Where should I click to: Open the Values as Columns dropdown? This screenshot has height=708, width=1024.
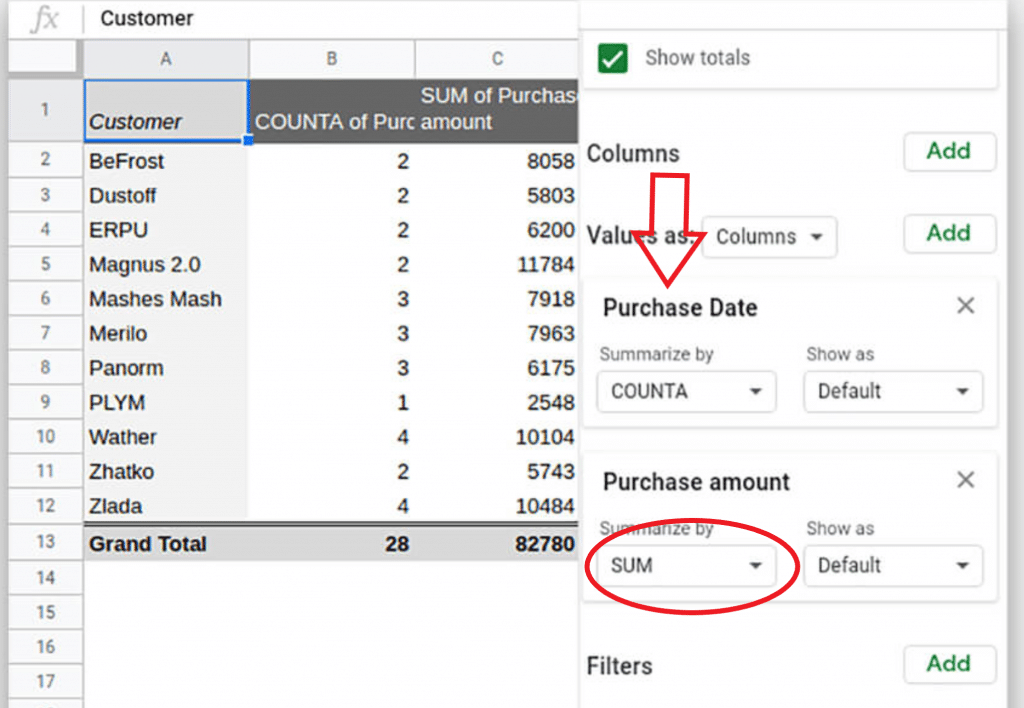pyautogui.click(x=769, y=237)
